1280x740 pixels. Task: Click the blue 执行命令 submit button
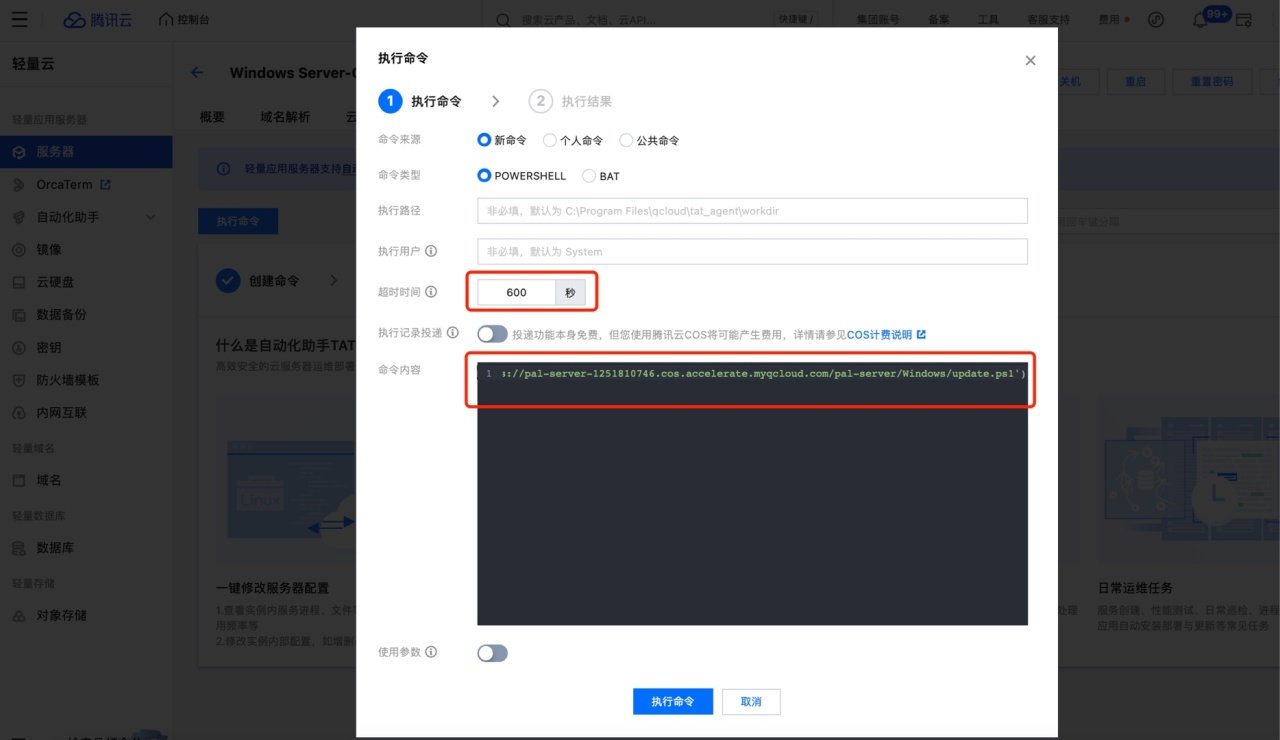(673, 701)
